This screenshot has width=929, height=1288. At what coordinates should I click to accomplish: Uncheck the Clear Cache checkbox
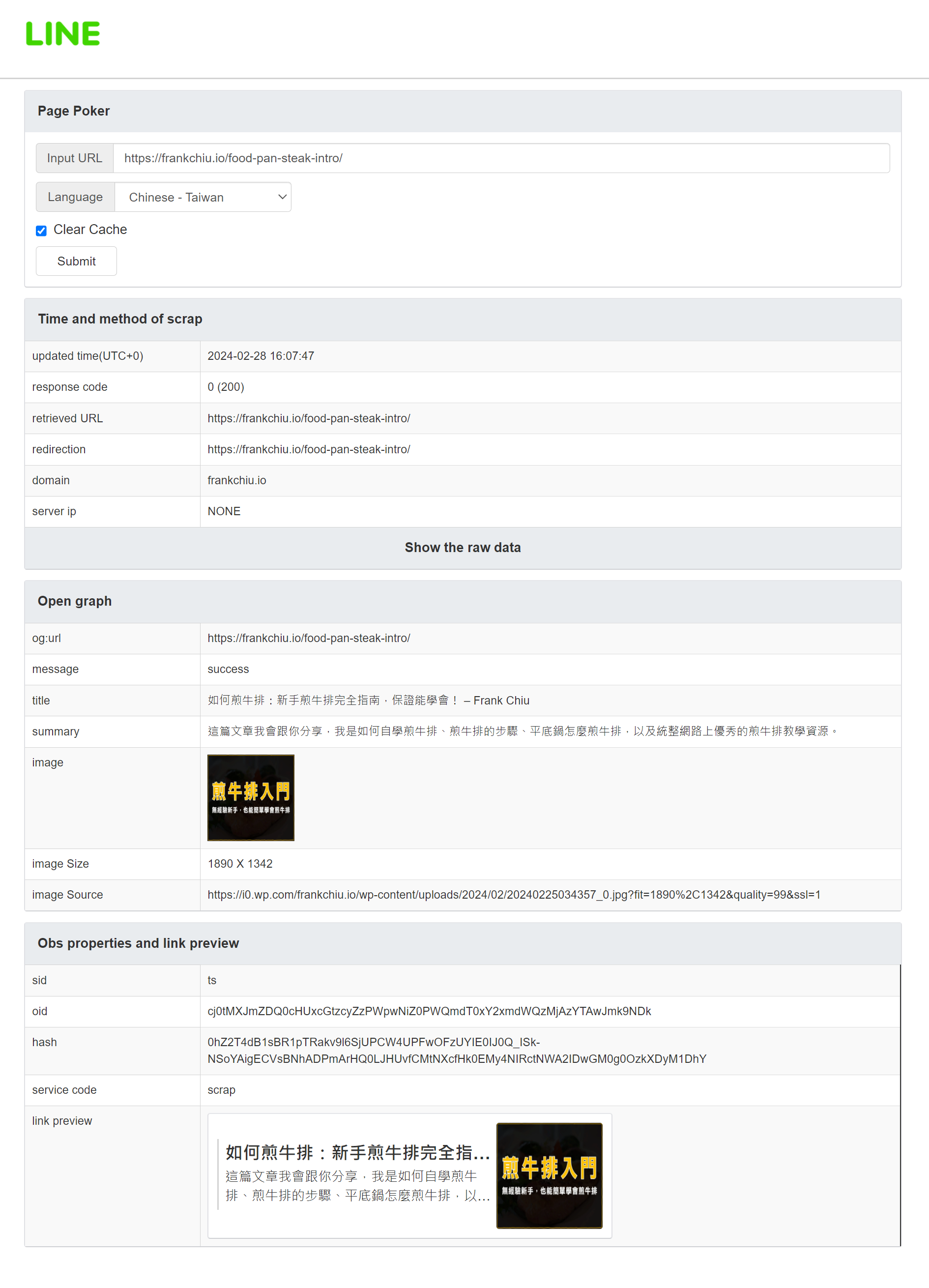41,231
